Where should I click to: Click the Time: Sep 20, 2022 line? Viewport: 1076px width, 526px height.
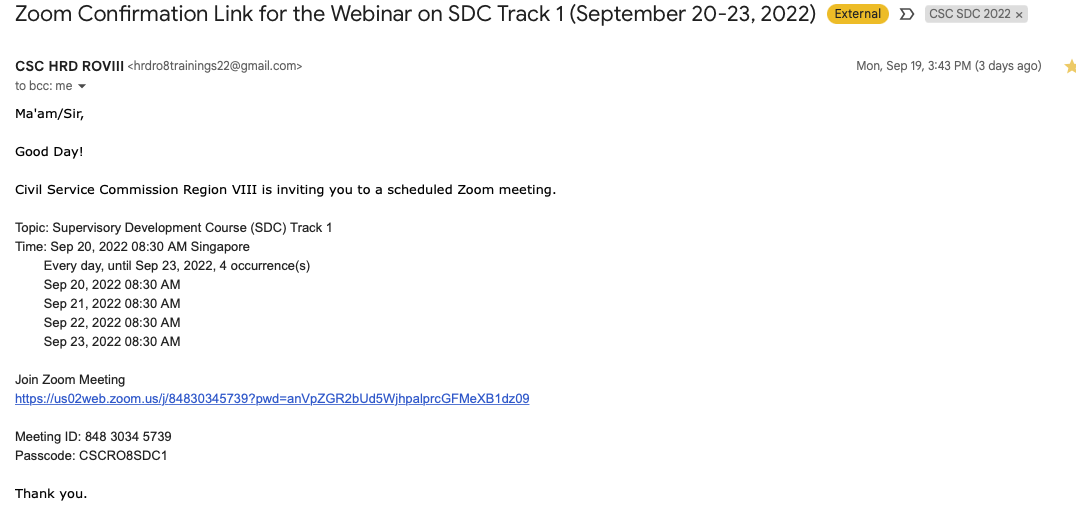[132, 247]
